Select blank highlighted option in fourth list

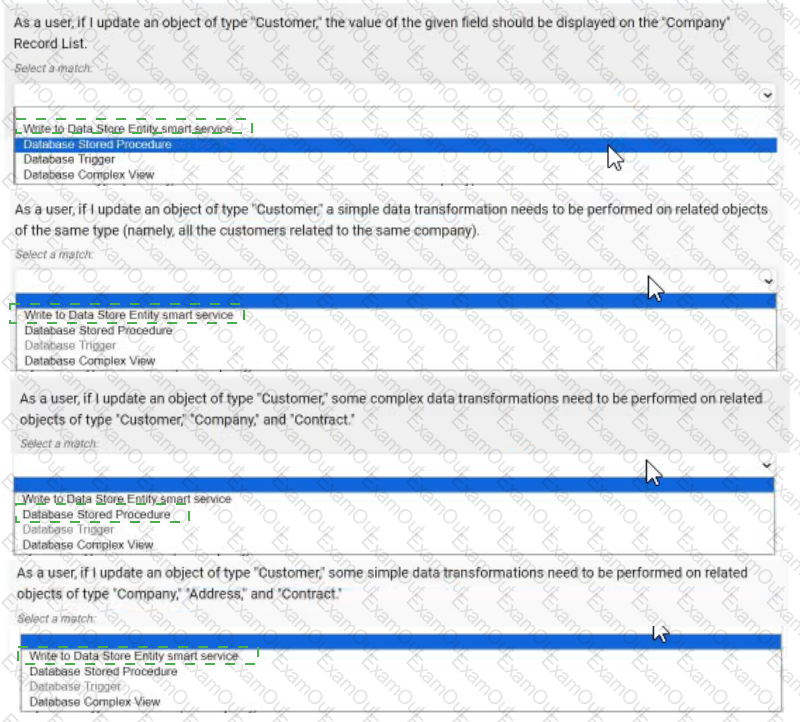pos(401,641)
